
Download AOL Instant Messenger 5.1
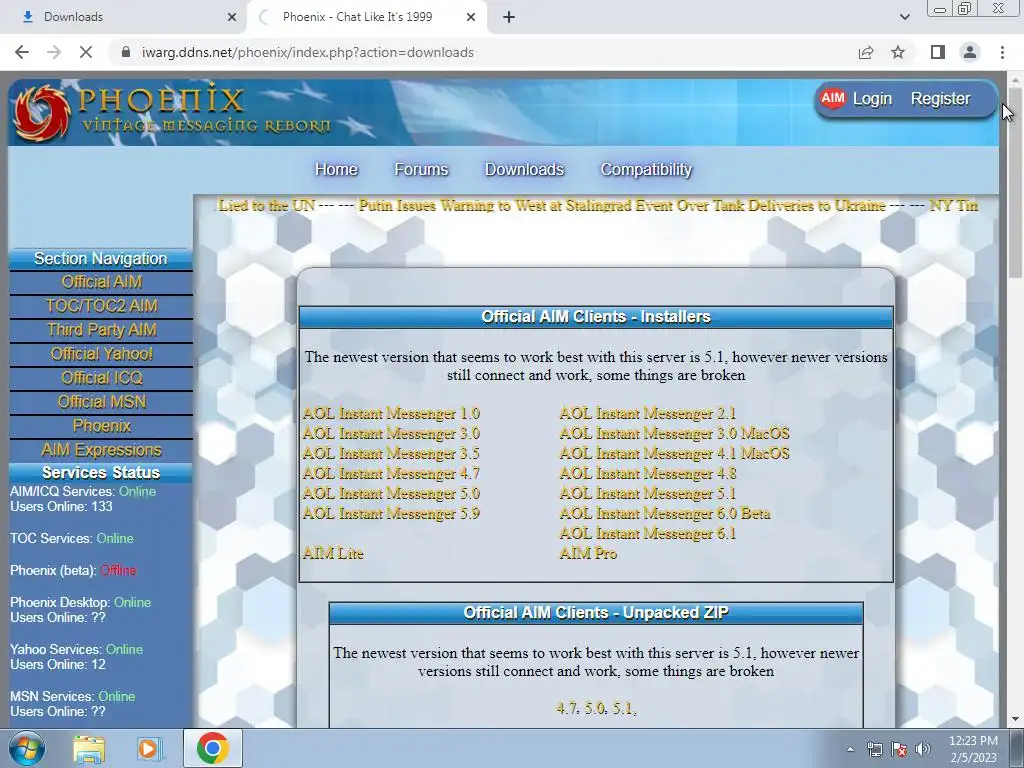click(x=648, y=494)
